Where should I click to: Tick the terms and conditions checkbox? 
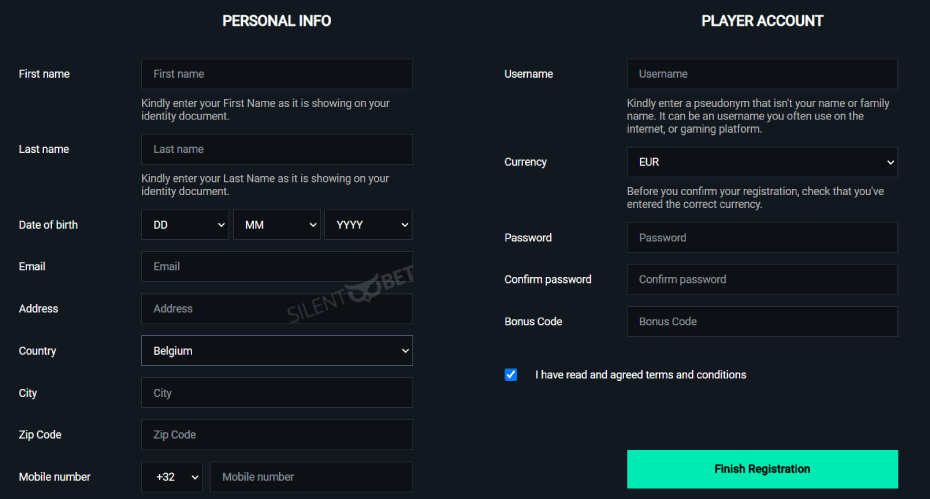click(511, 374)
